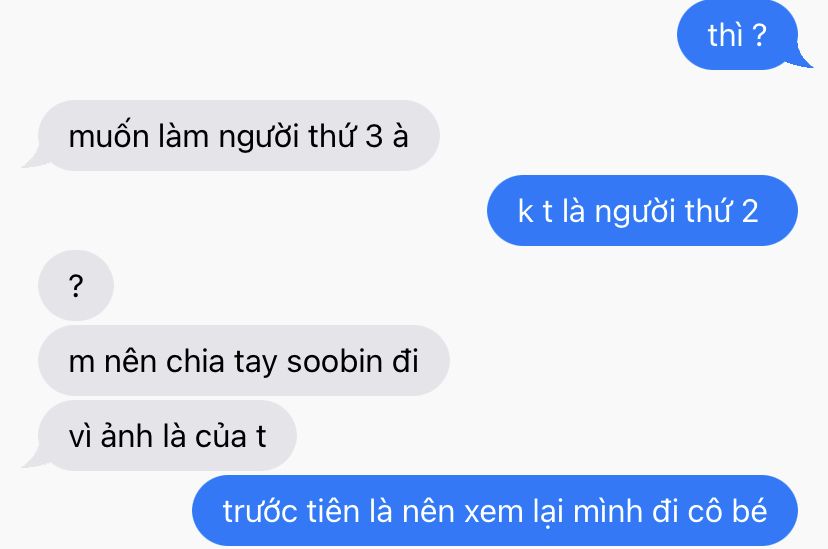Click the tail of the "muốn làm người thứ 3 à" bubble
This screenshot has width=828, height=549.
coord(33,159)
